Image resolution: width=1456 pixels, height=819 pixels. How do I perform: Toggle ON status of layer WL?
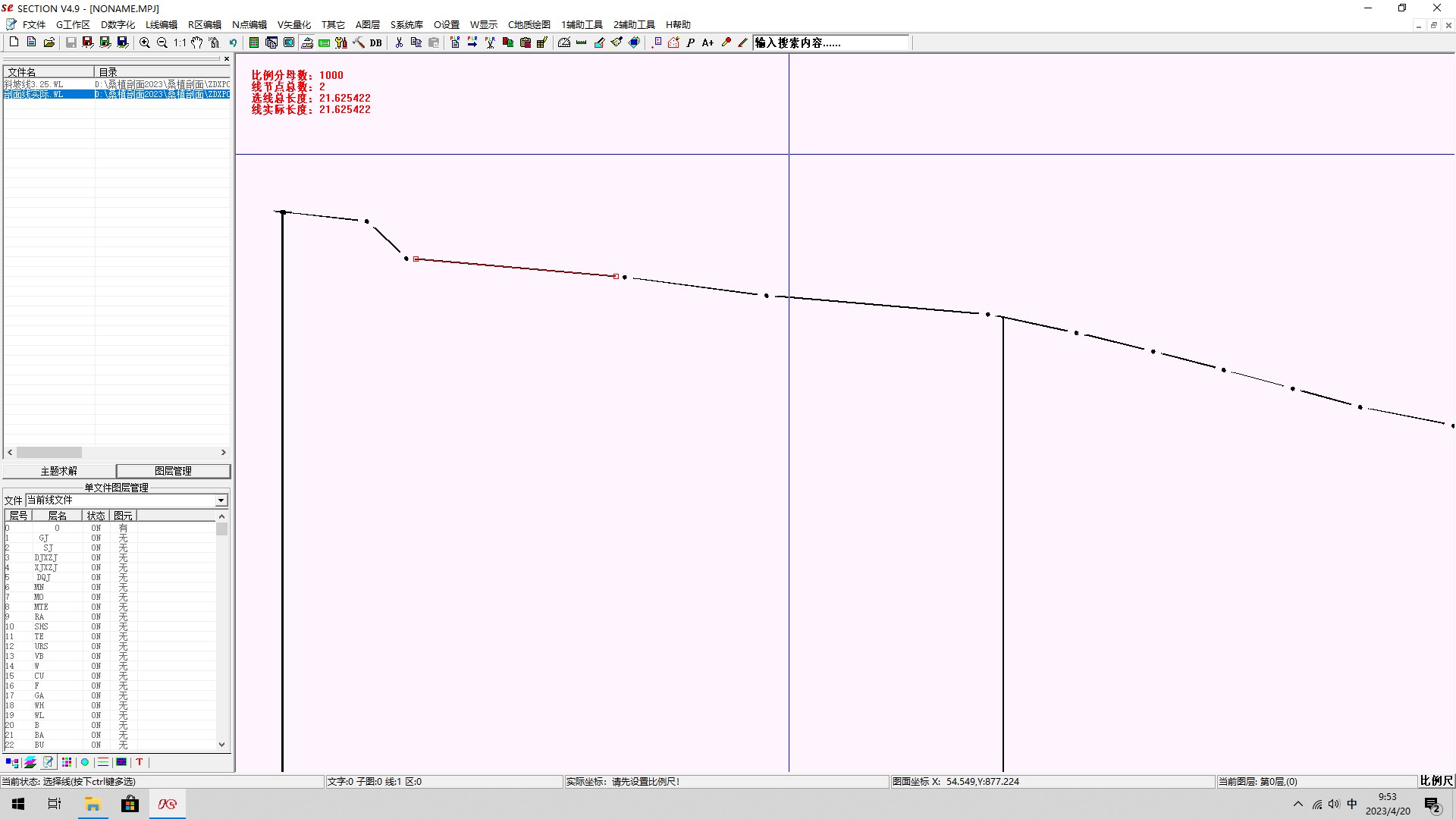click(96, 715)
